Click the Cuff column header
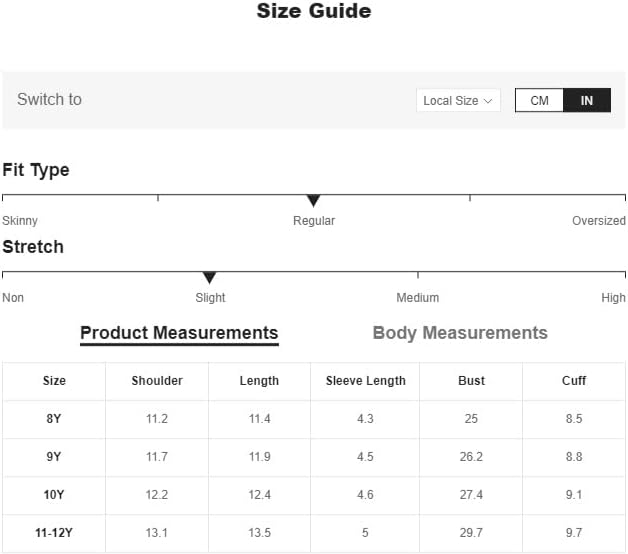Viewport: 628px width, 554px height. coord(574,381)
